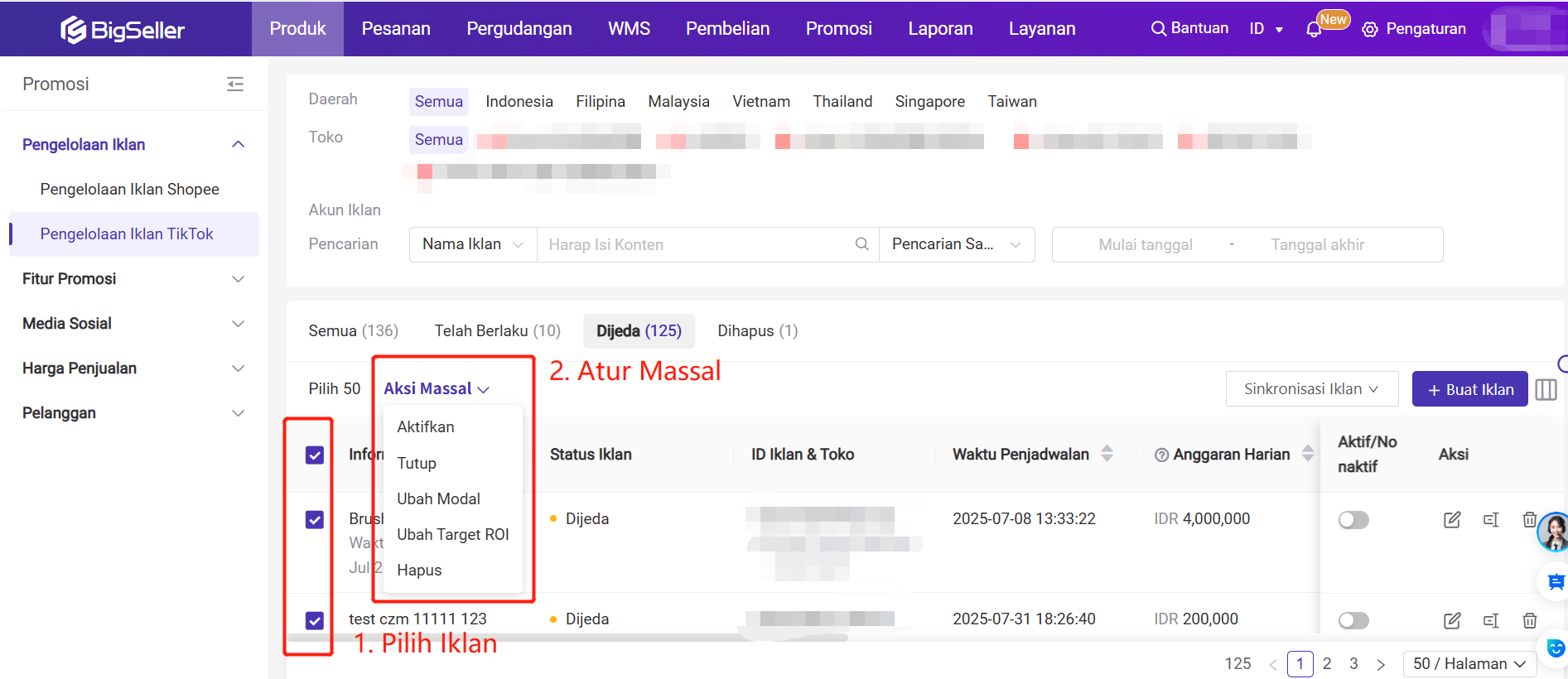Screen dimensions: 1568x679
Task: Sort by Anggaran Harian
Action: click(x=1308, y=454)
